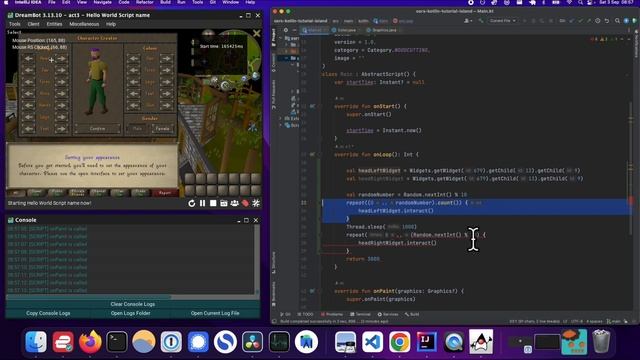
Task: Click the Console vertical scrollbar
Action: (257, 258)
